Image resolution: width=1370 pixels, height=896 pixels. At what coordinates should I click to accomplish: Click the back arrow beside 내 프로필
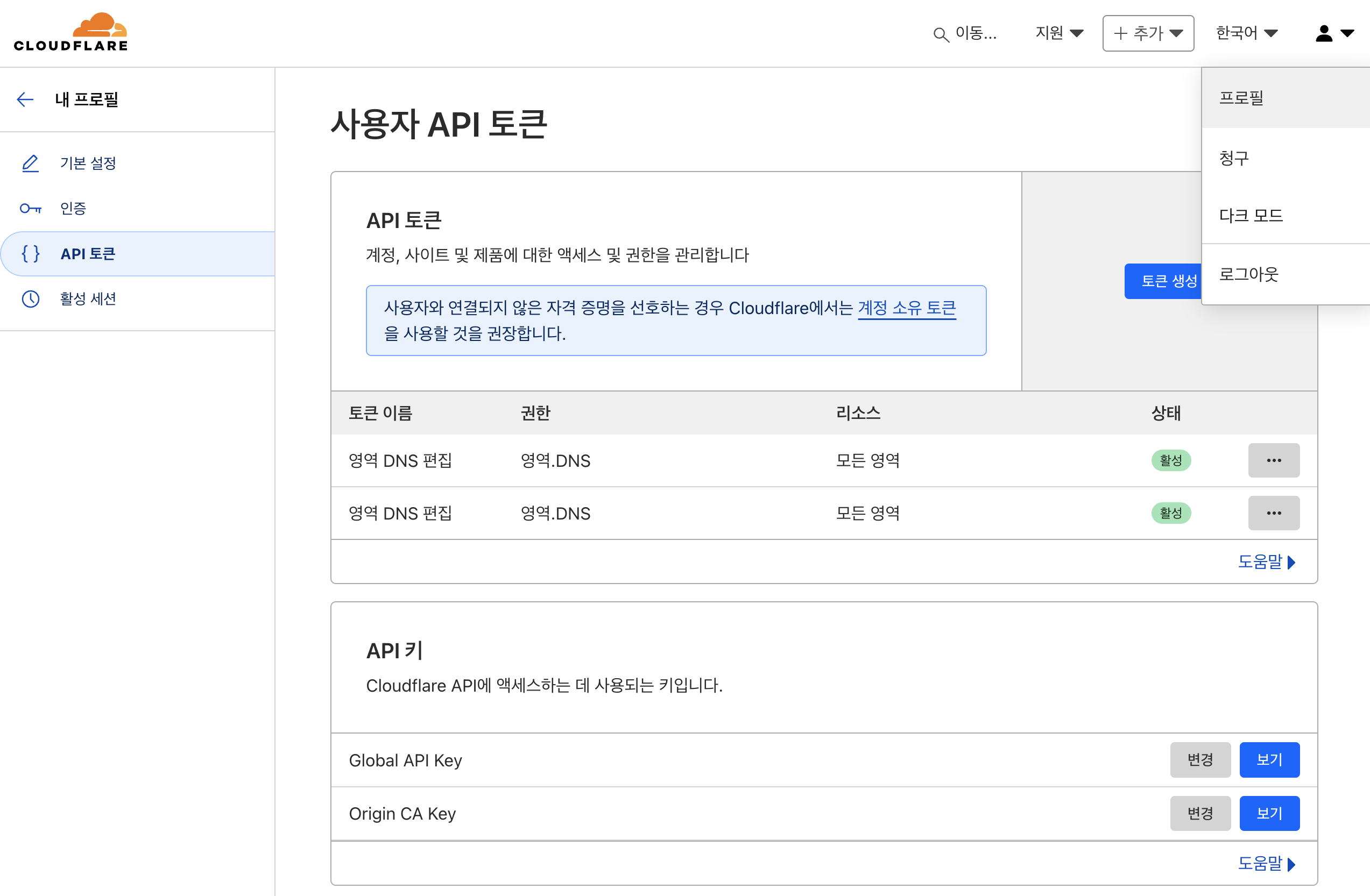(x=25, y=99)
